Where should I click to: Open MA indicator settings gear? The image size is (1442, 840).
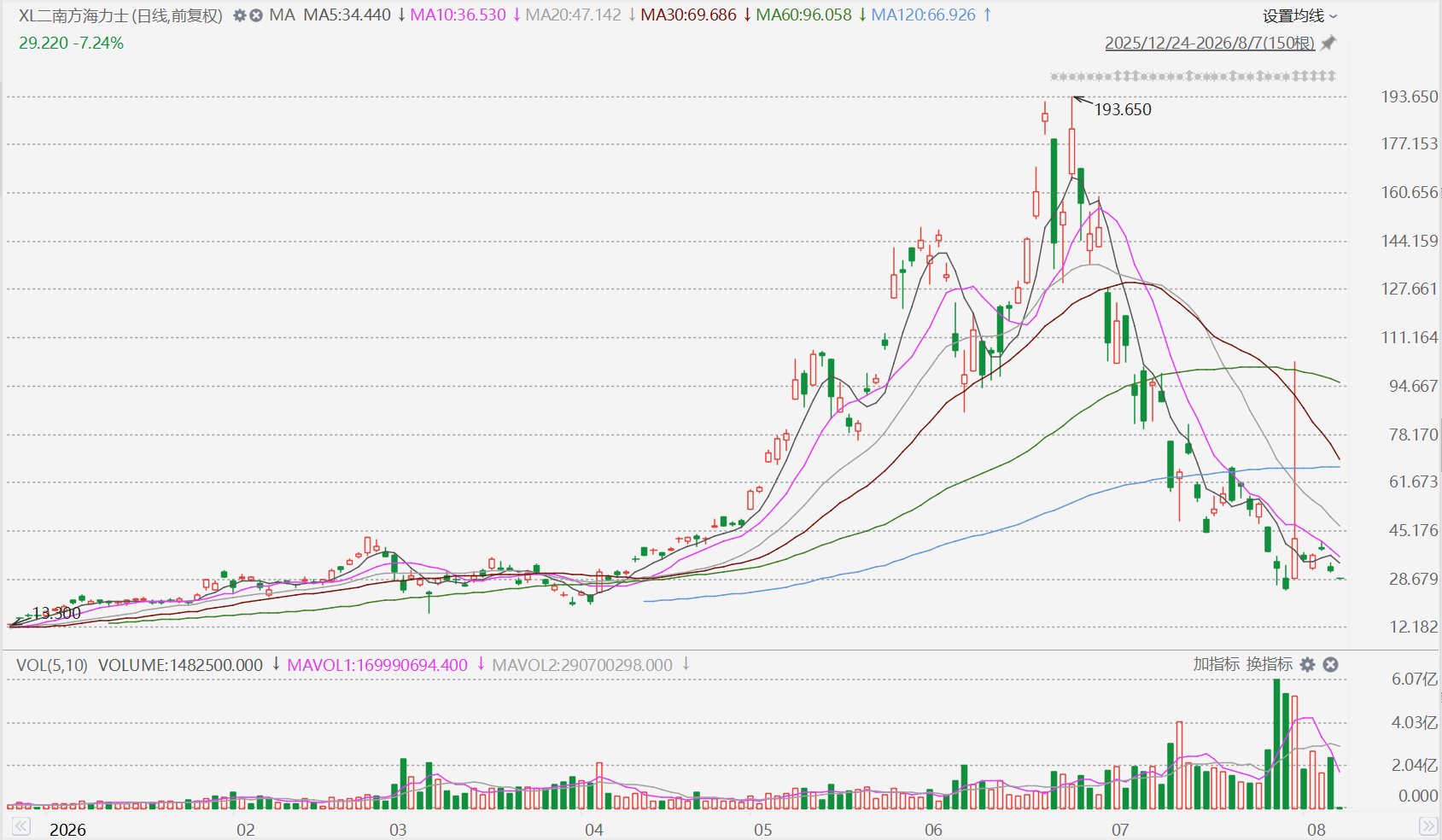[x=239, y=15]
